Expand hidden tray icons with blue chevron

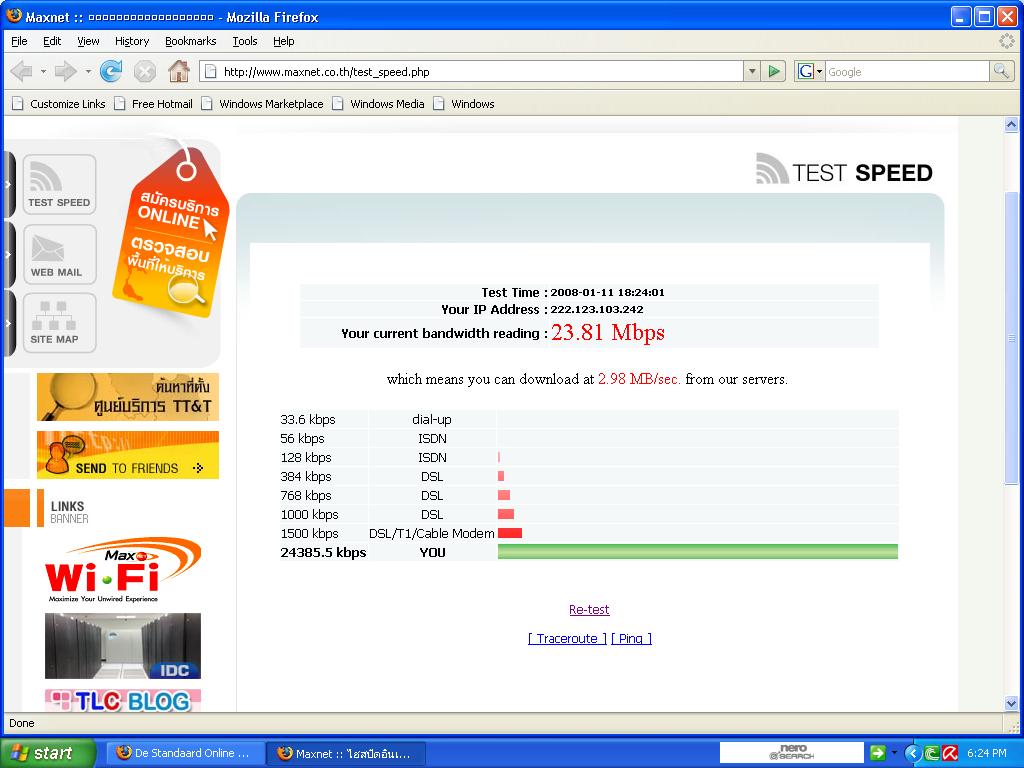(x=912, y=753)
